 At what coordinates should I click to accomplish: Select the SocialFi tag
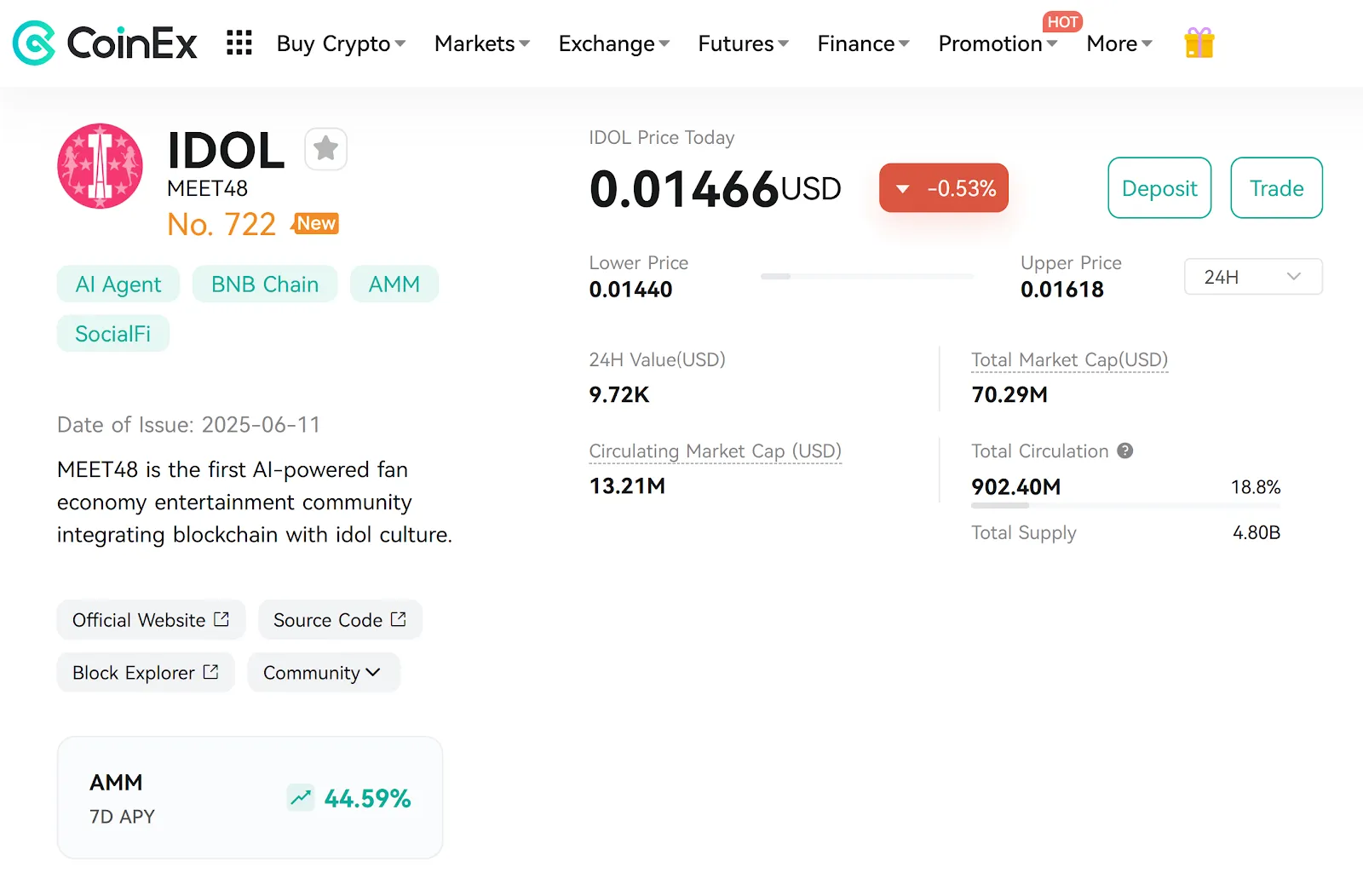[113, 333]
